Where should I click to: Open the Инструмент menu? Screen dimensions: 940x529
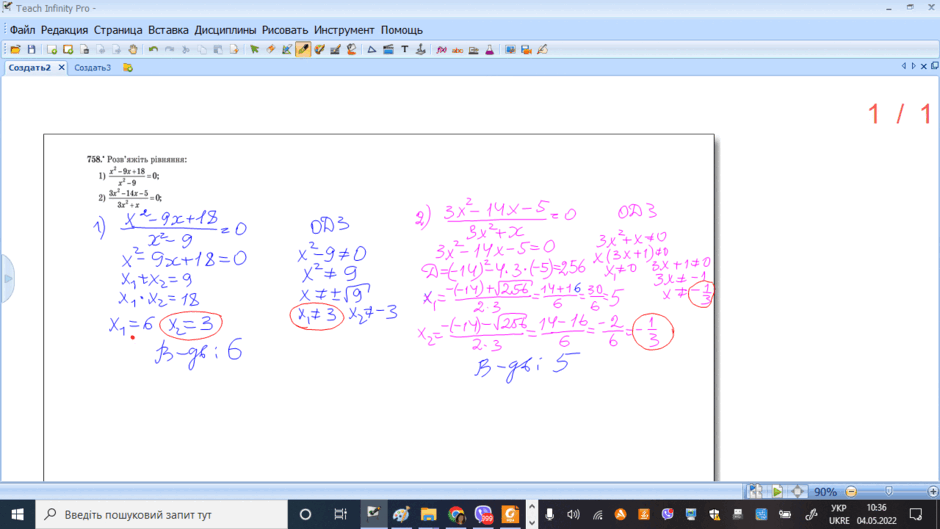(x=344, y=30)
